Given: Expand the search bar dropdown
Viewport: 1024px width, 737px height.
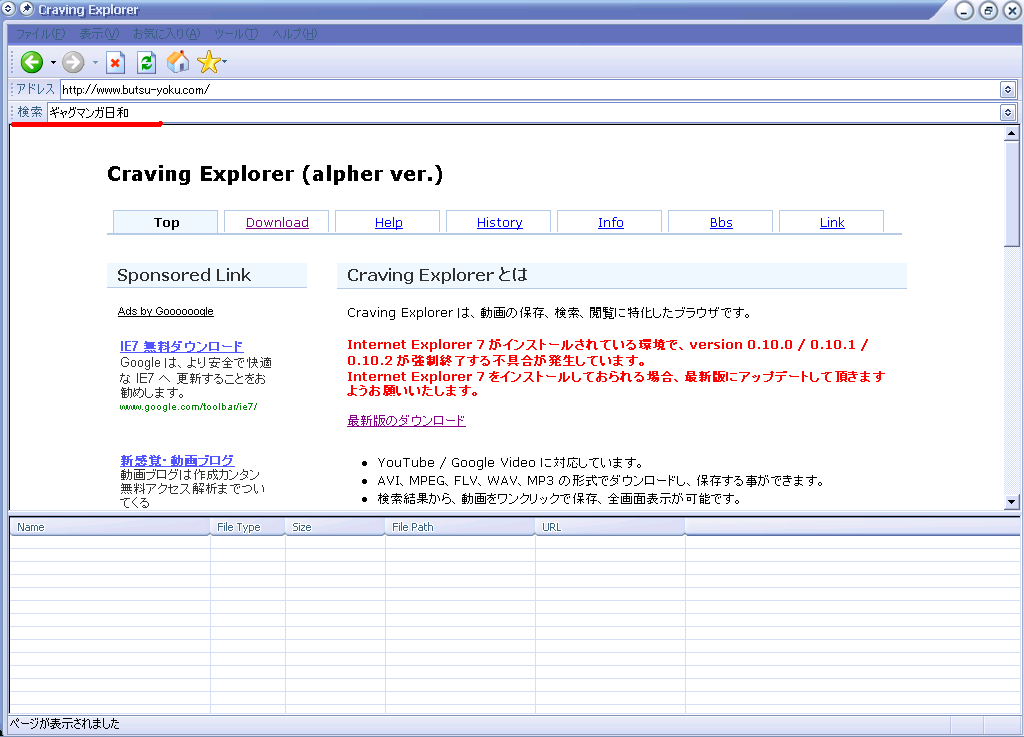Looking at the screenshot, I should [x=1007, y=112].
